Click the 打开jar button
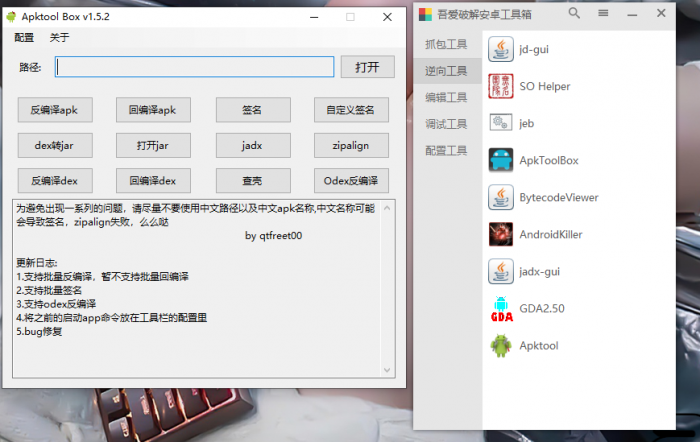 [x=153, y=145]
